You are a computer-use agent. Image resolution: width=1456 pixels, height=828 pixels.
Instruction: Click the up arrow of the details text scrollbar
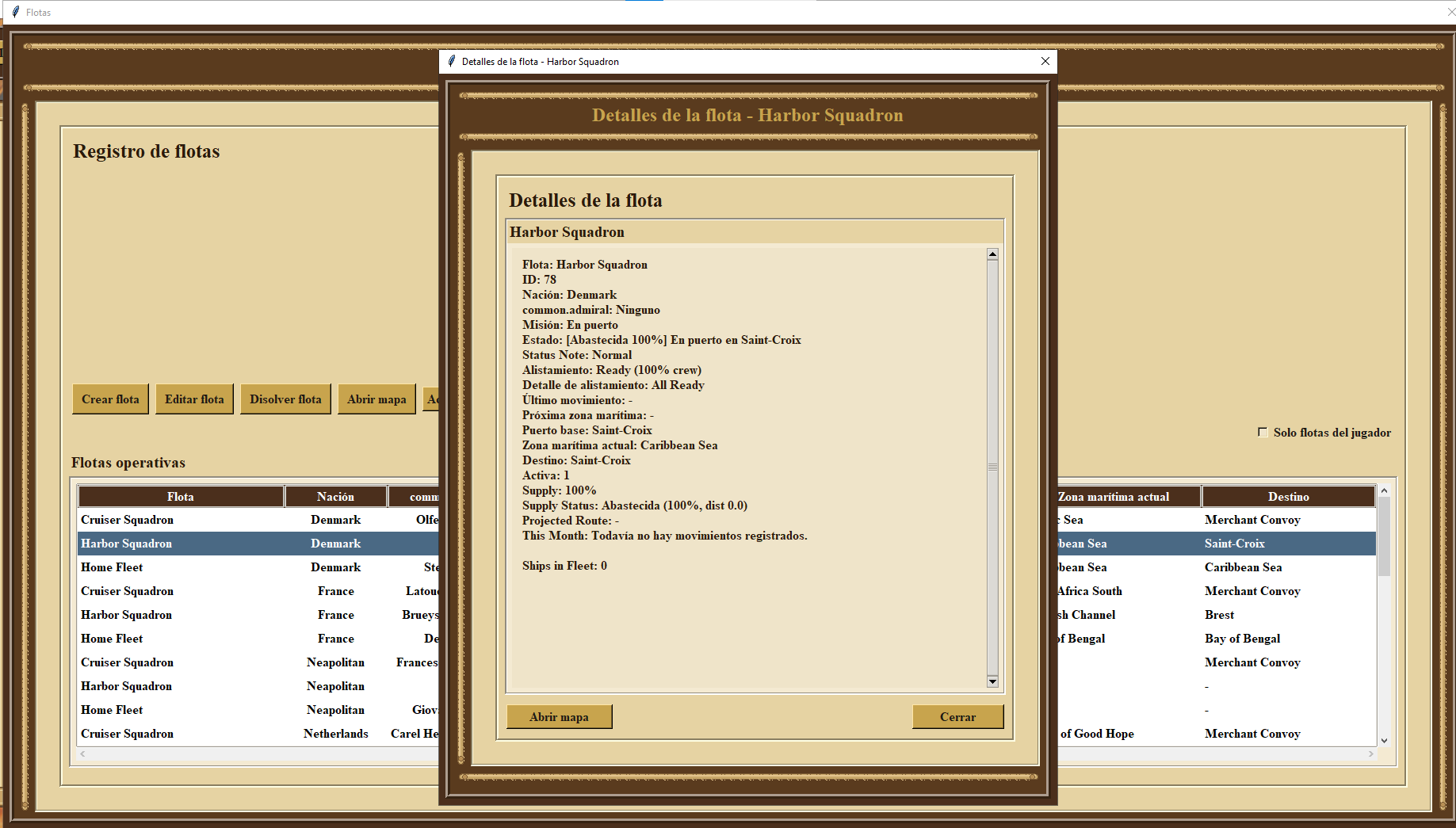pos(992,254)
